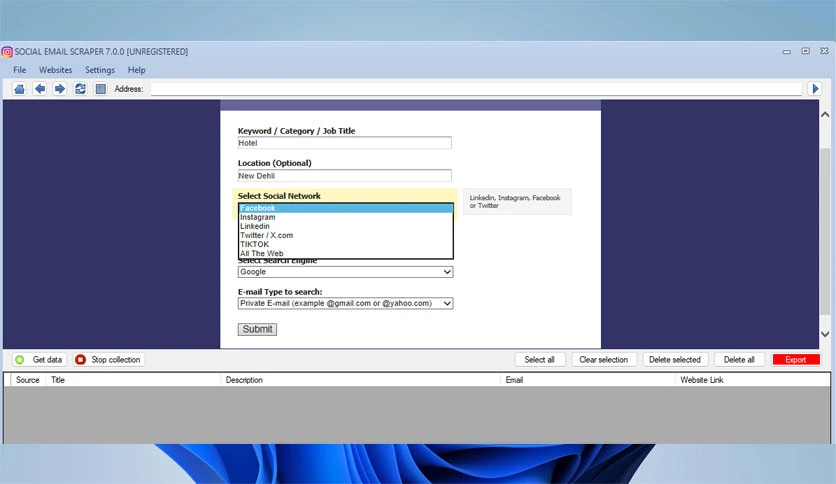
Task: Click the Delete selected button
Action: click(x=675, y=360)
